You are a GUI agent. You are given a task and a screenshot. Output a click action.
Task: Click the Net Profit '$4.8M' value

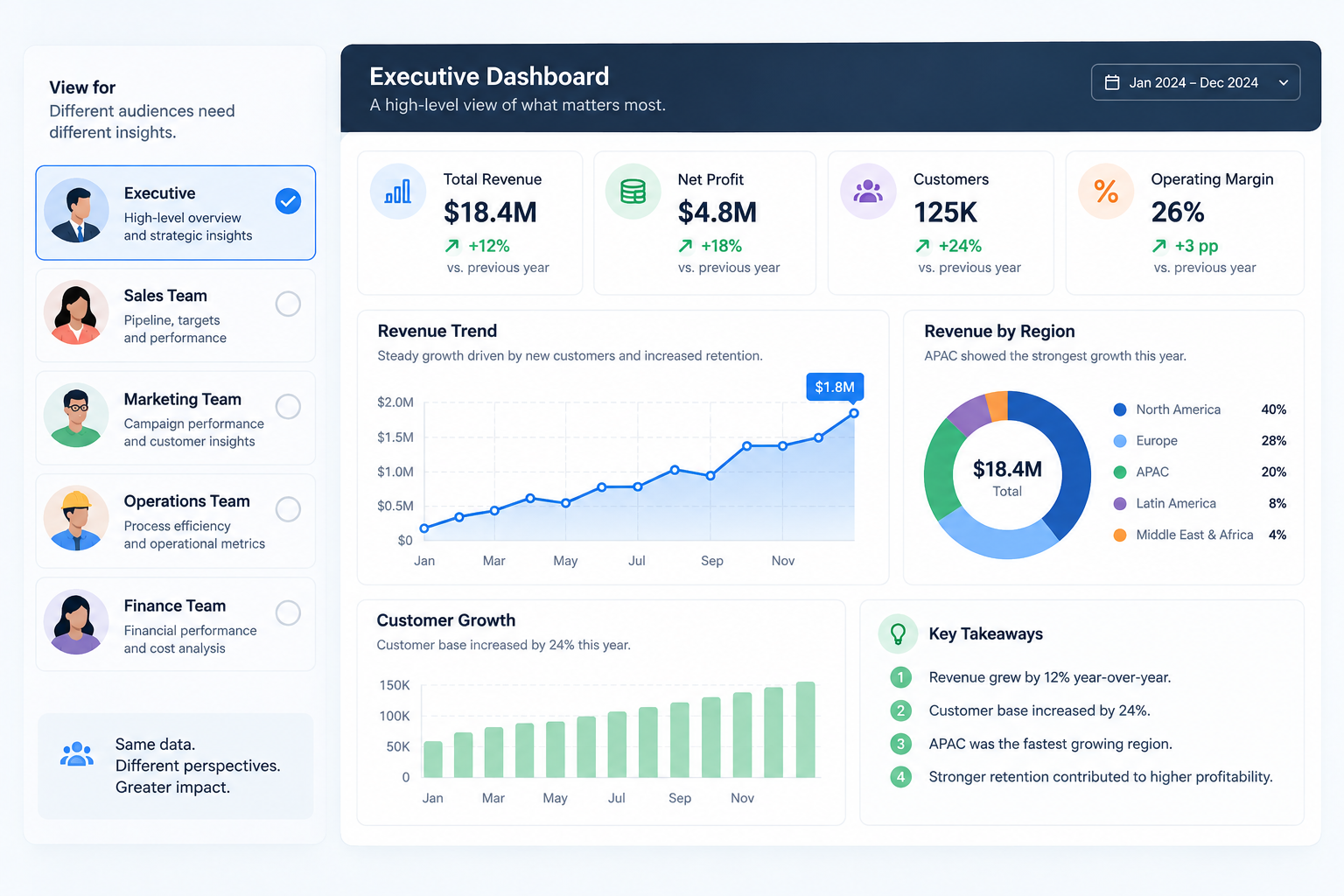tap(717, 213)
